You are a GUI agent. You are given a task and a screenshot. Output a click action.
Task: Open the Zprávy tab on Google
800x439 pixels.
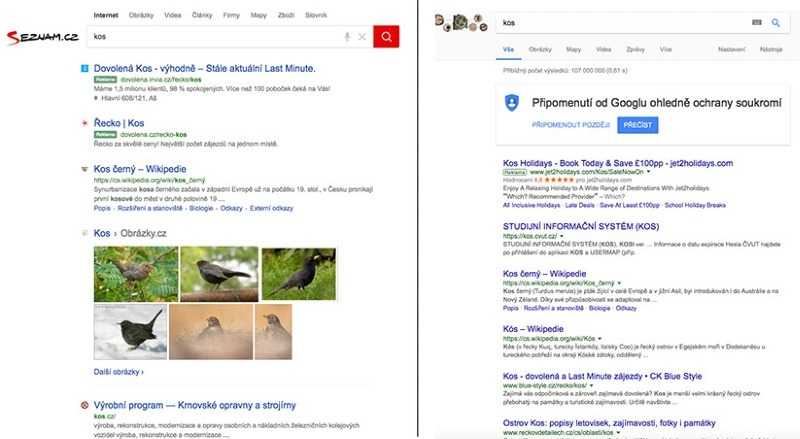click(636, 50)
